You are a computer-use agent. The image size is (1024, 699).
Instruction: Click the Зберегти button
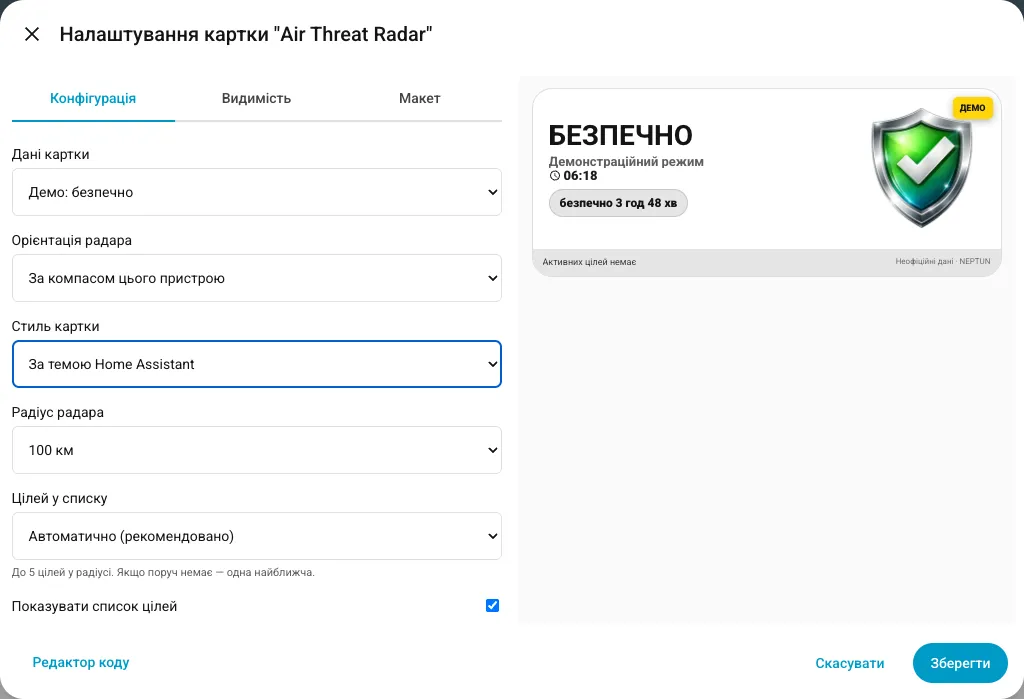click(960, 663)
